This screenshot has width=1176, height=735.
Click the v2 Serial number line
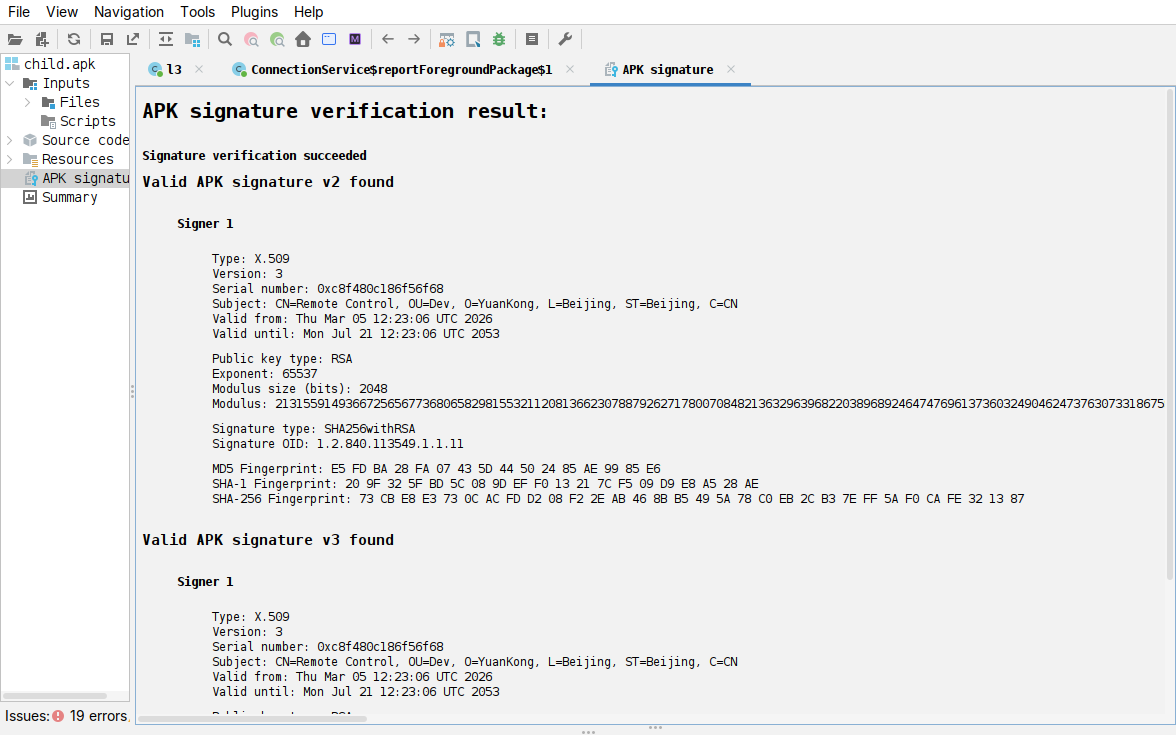328,289
